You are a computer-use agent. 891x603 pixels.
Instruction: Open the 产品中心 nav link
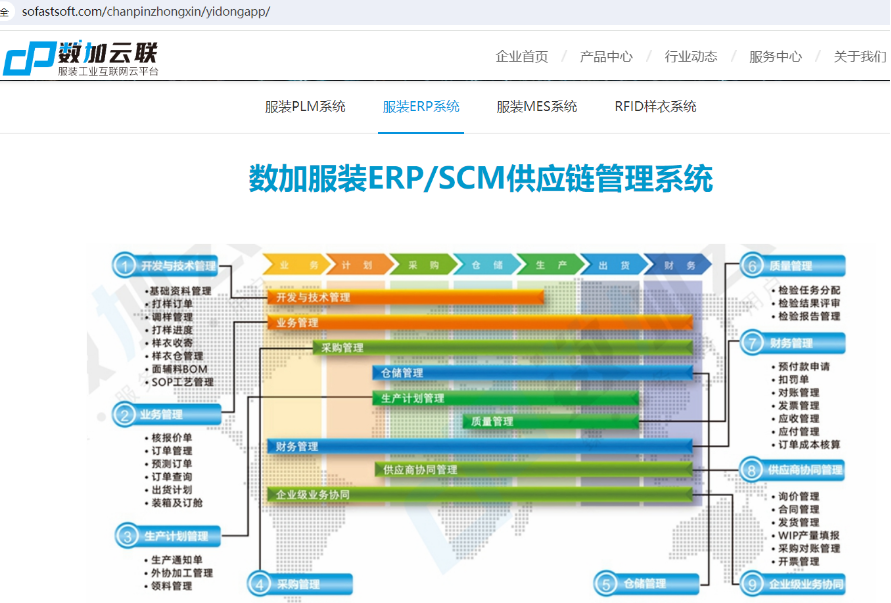(x=606, y=57)
